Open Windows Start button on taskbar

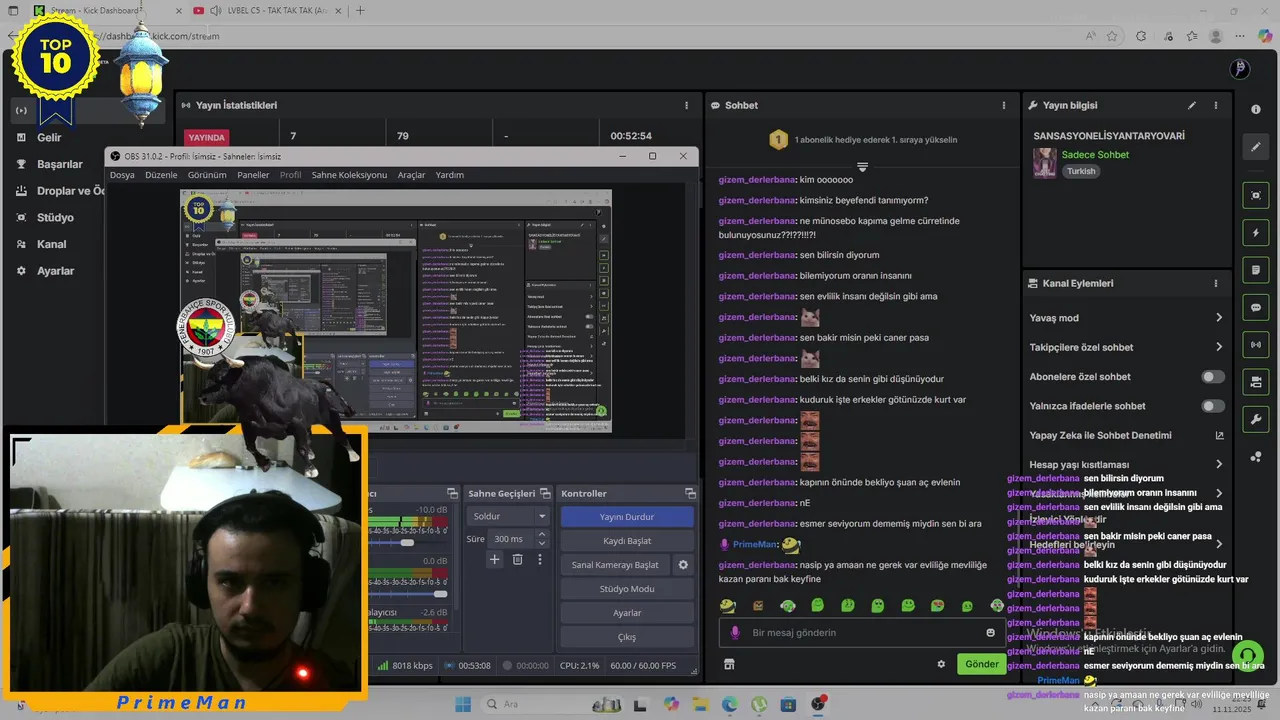(463, 704)
